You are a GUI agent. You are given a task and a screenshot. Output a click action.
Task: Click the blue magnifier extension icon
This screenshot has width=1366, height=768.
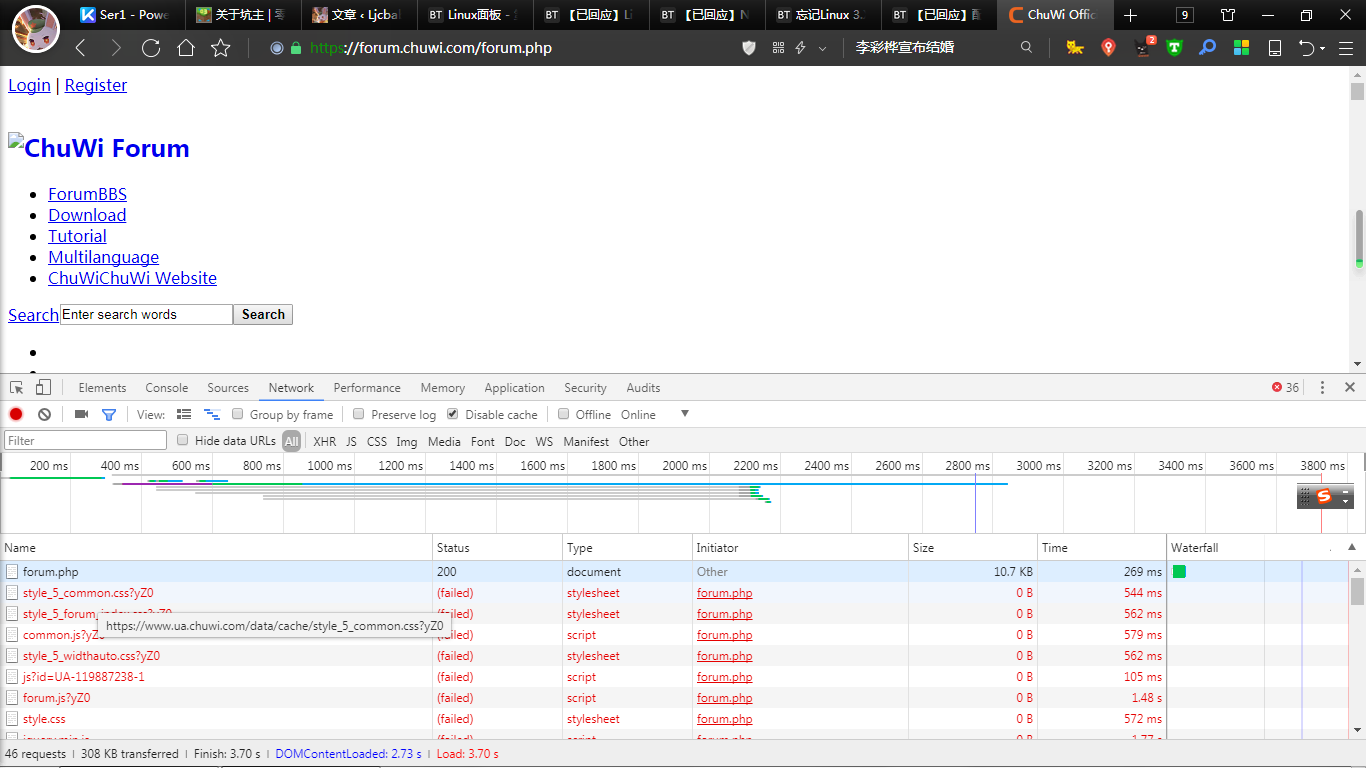(x=1208, y=47)
